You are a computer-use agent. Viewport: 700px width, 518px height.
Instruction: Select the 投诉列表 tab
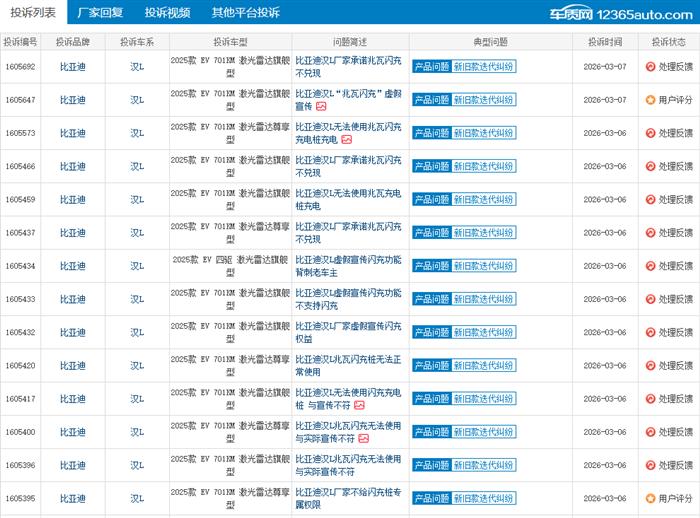point(33,13)
